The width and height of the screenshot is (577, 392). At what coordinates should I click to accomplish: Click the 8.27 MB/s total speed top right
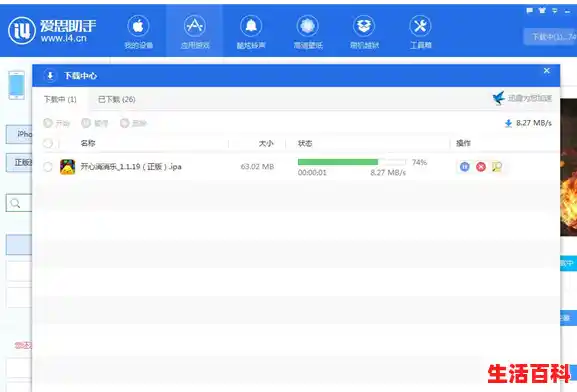534,123
